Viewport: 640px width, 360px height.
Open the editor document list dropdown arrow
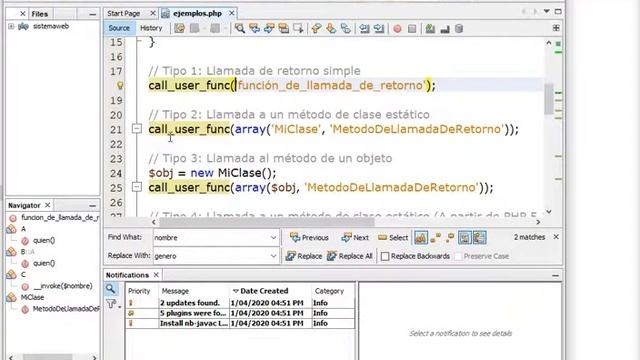(x=547, y=11)
